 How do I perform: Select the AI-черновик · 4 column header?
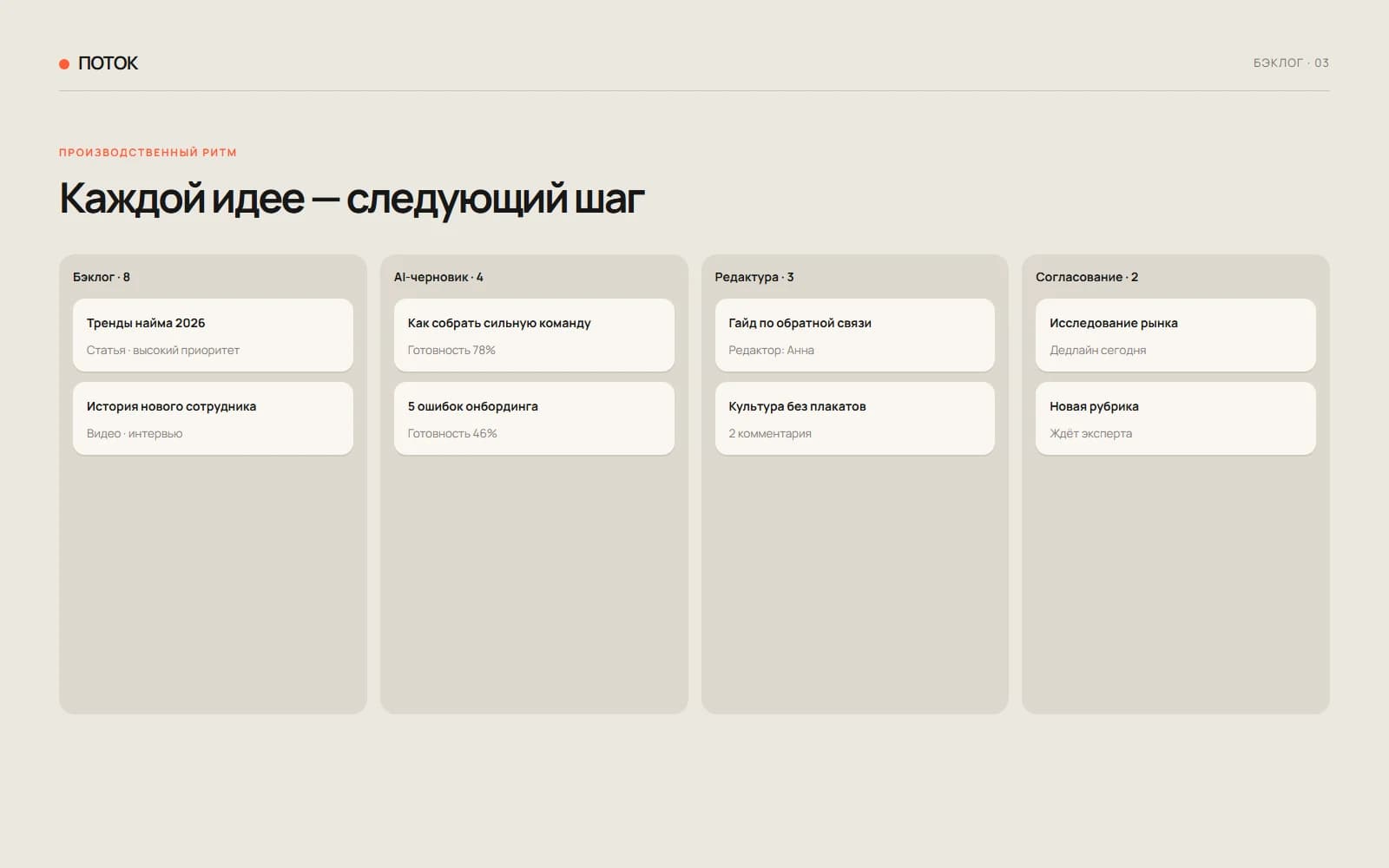(x=438, y=277)
